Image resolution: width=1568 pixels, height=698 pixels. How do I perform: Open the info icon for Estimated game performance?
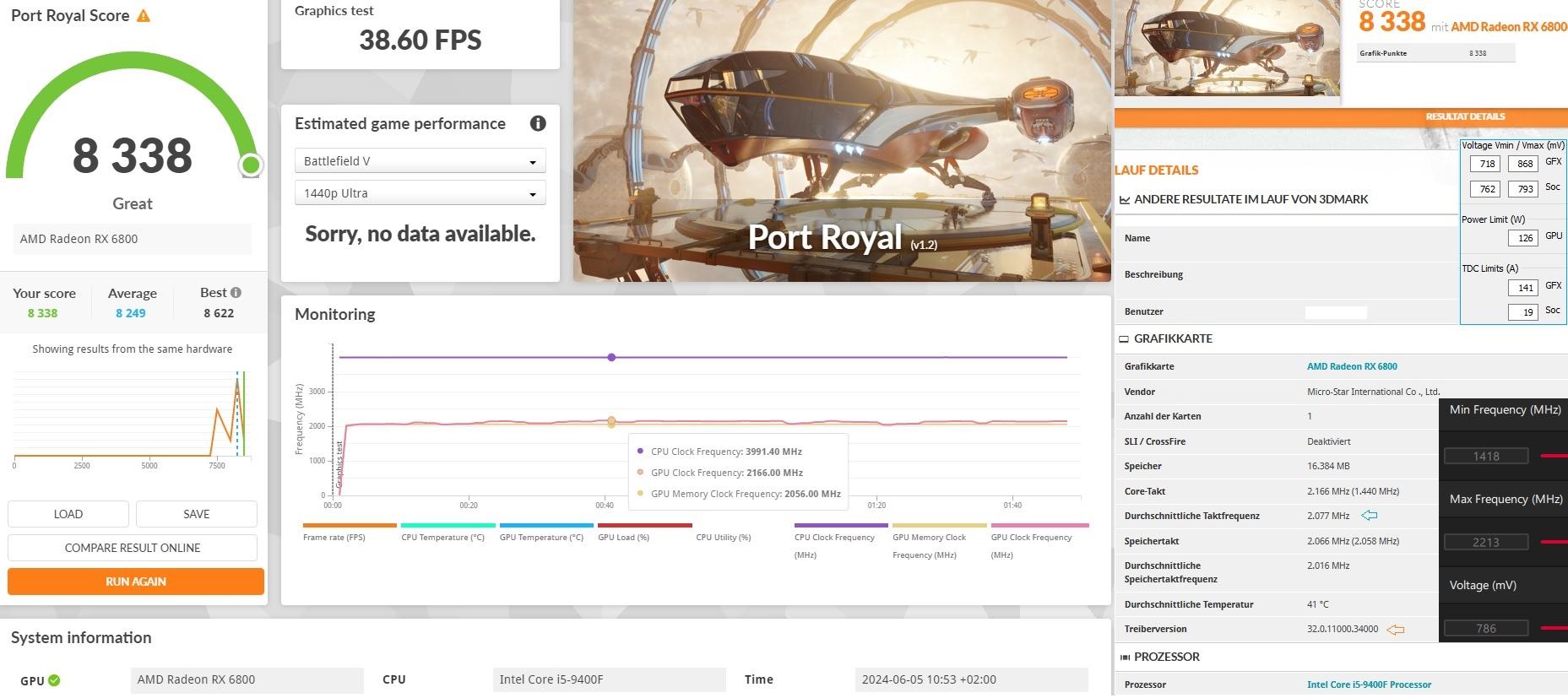538,123
